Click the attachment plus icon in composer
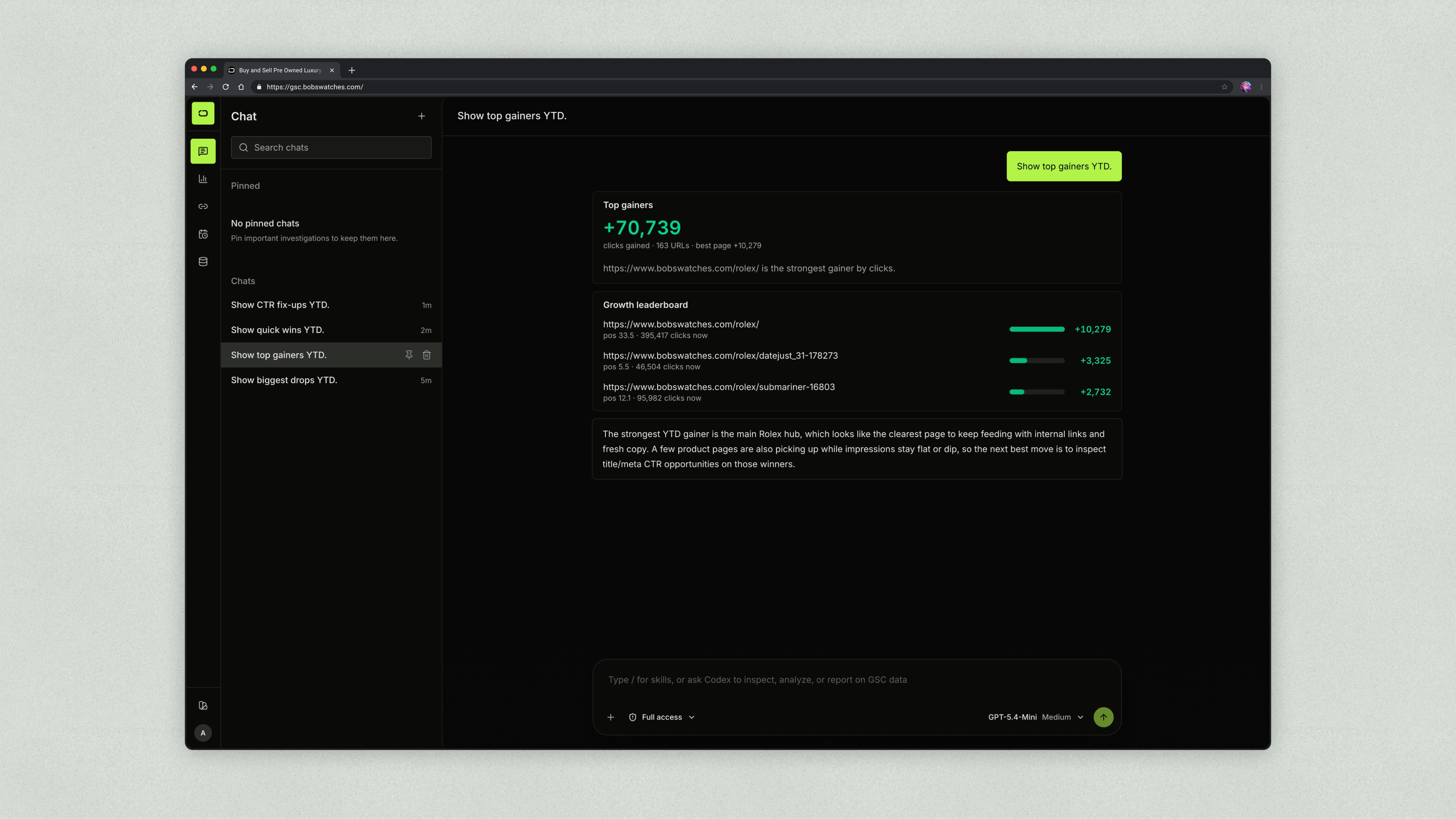The height and width of the screenshot is (819, 1456). click(x=610, y=717)
